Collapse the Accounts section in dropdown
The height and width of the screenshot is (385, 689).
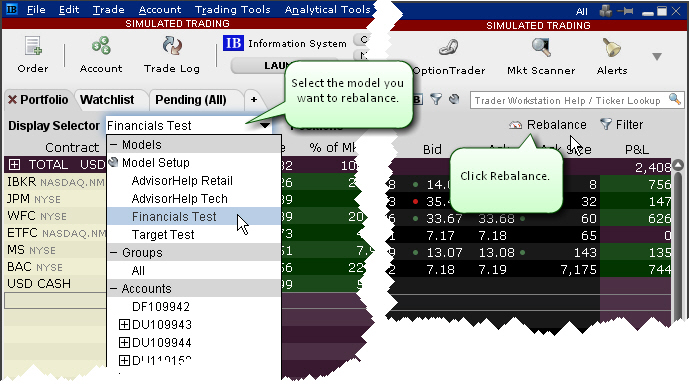[113, 289]
